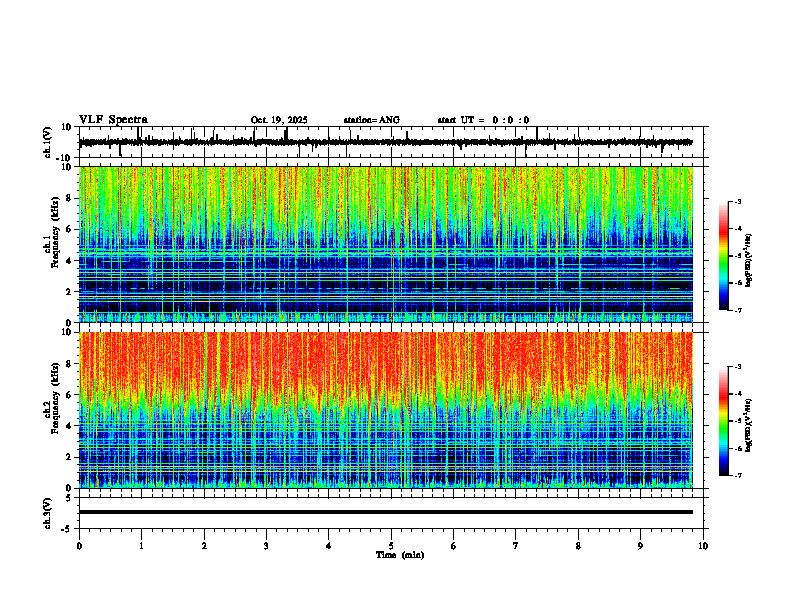Click the date 'Oct. 19, 2025'
792x612 pixels.
tap(279, 120)
